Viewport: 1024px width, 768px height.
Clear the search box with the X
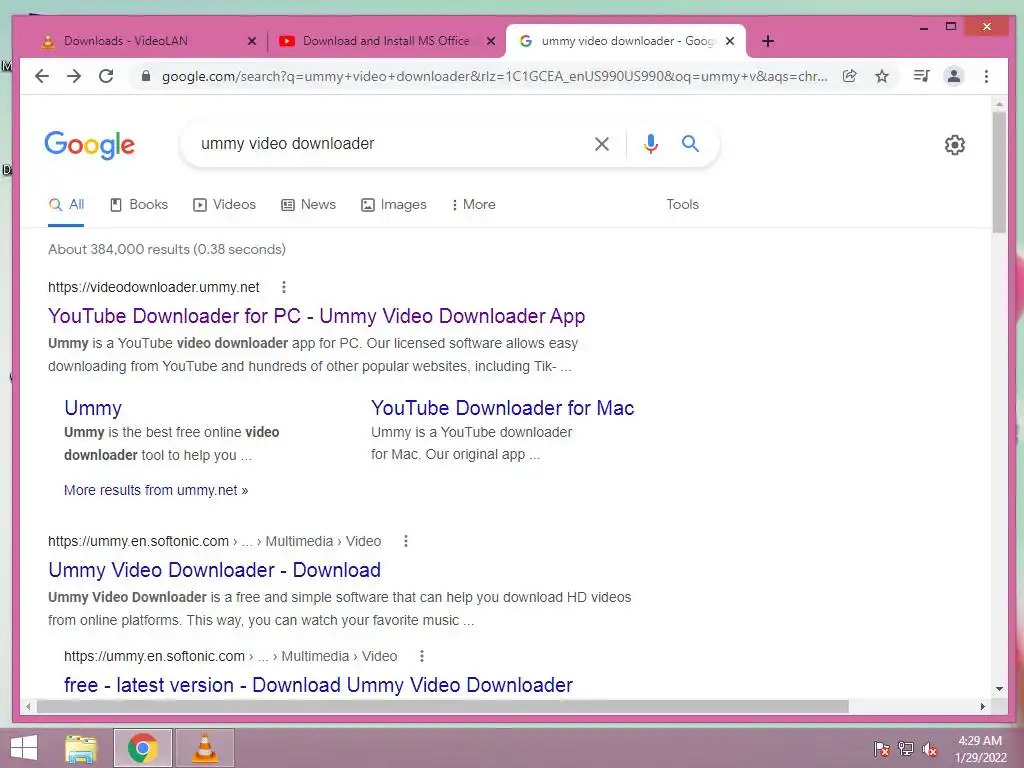tap(601, 144)
